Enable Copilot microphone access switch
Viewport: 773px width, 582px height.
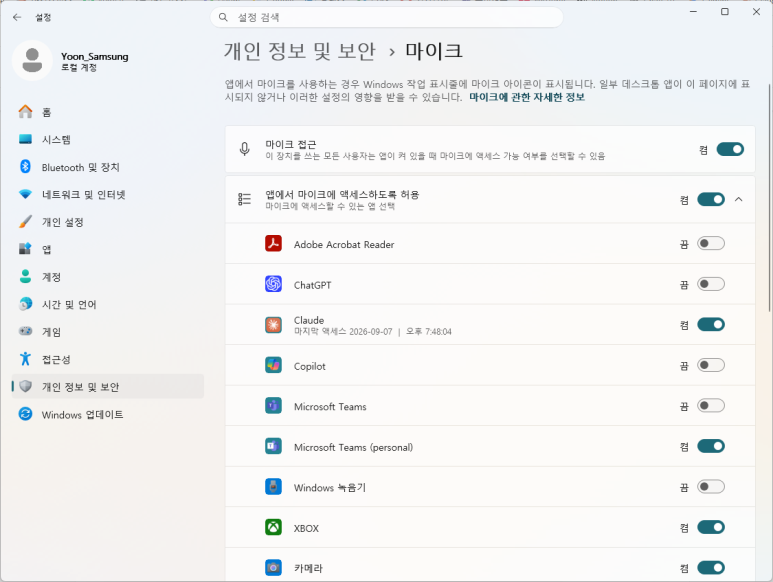[x=711, y=365]
